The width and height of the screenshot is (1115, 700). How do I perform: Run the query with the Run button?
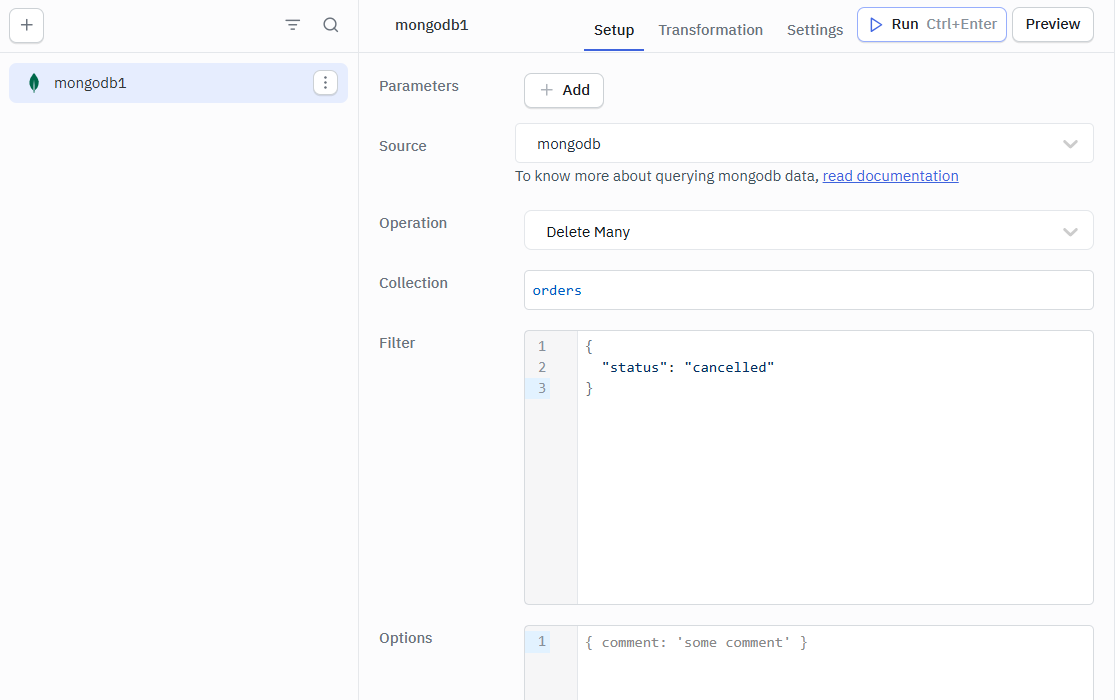coord(931,24)
